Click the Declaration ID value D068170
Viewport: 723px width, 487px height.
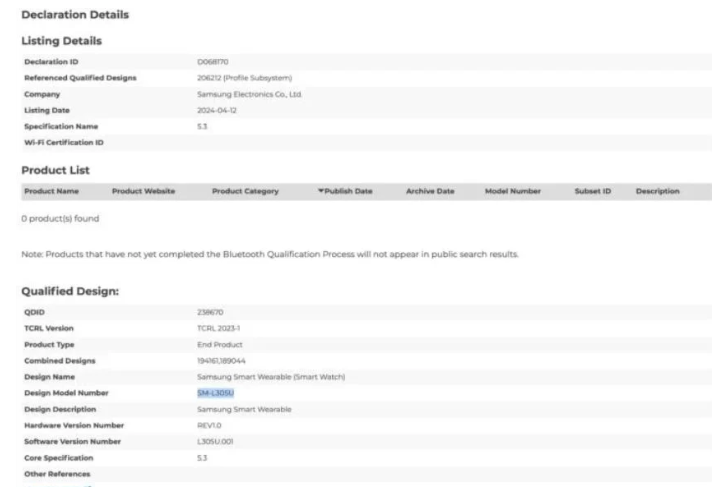coord(213,62)
